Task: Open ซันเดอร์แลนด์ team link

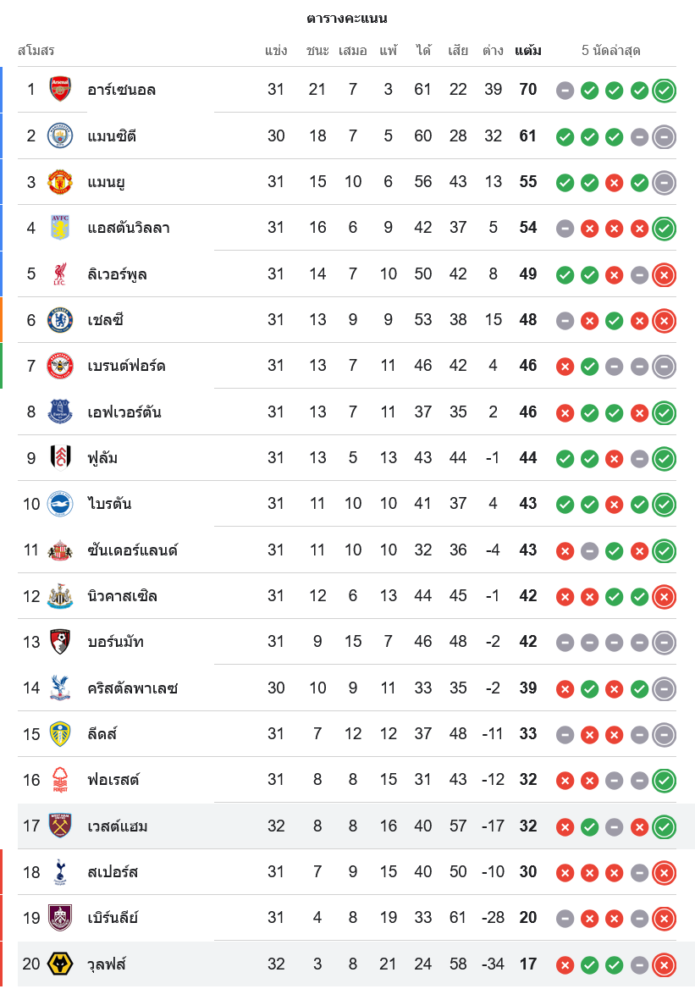Action: (132, 550)
